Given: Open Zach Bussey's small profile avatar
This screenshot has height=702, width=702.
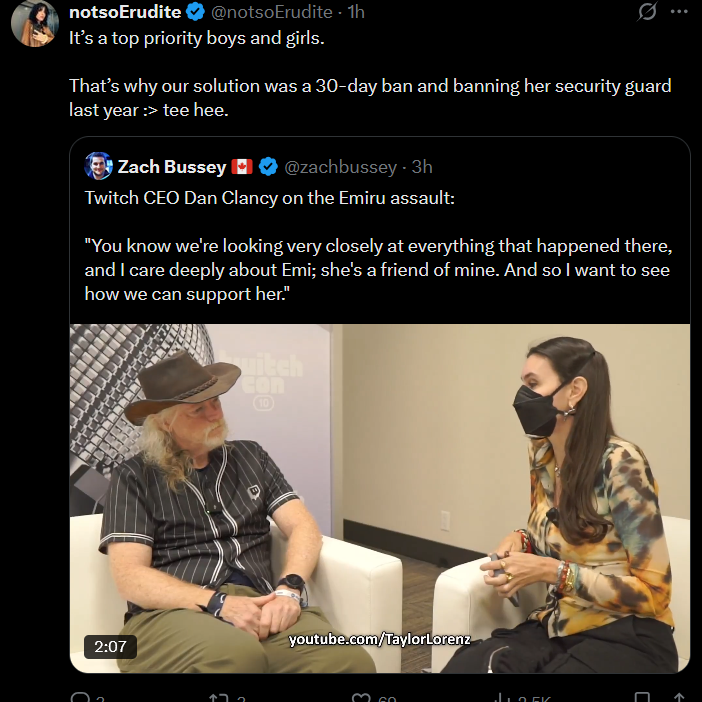Looking at the screenshot, I should [98, 166].
